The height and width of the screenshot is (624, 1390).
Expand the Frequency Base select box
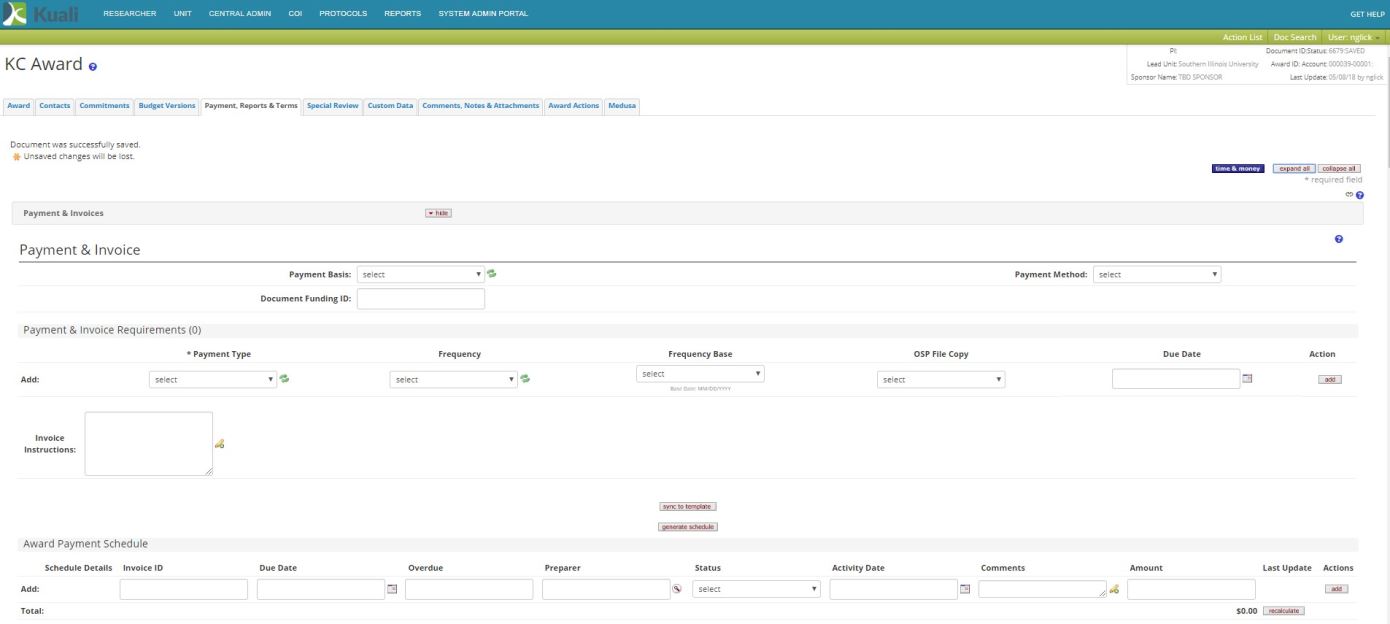coord(700,373)
